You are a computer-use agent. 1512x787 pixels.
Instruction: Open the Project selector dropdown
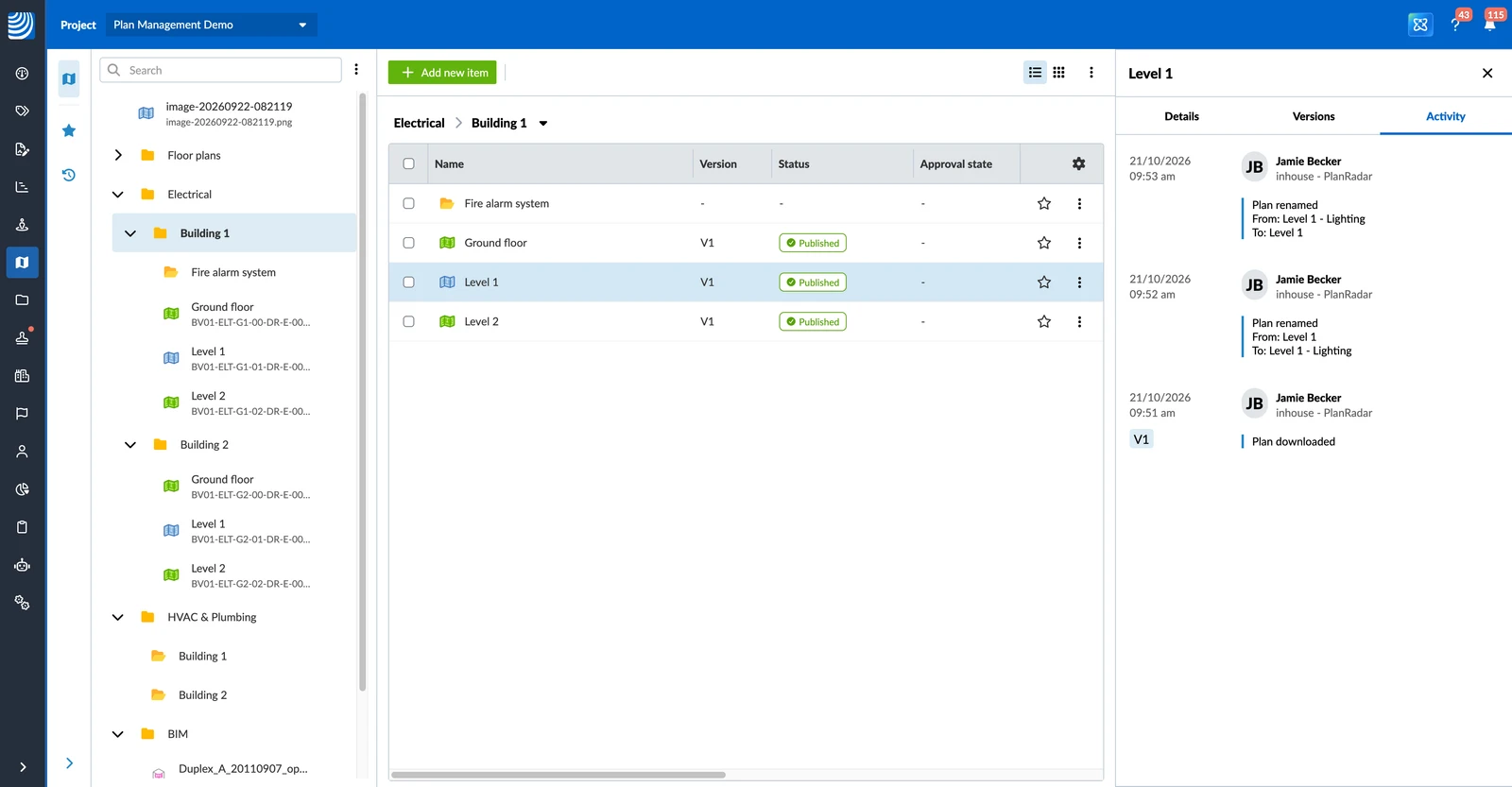click(210, 25)
